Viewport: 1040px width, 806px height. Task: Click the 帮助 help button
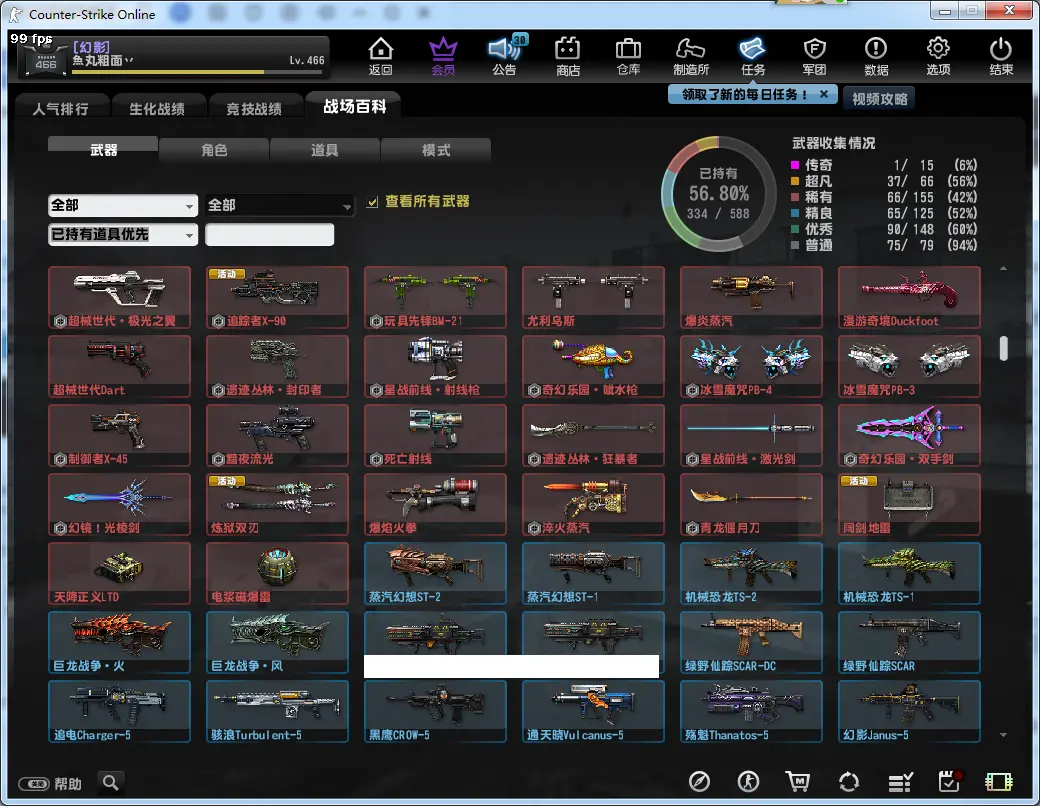[x=50, y=783]
